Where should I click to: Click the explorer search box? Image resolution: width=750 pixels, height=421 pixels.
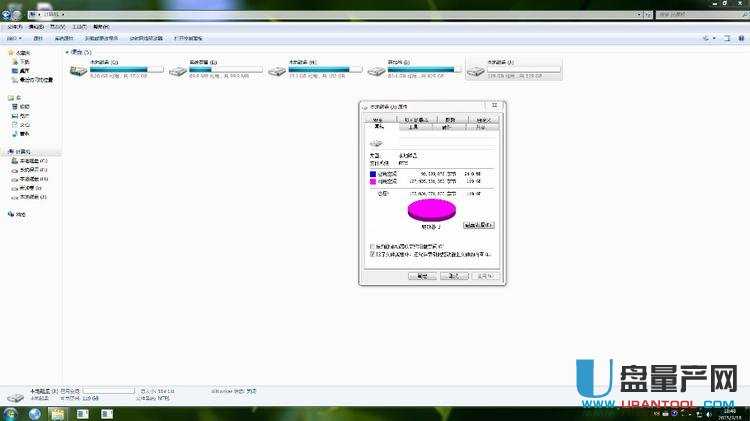[x=690, y=16]
